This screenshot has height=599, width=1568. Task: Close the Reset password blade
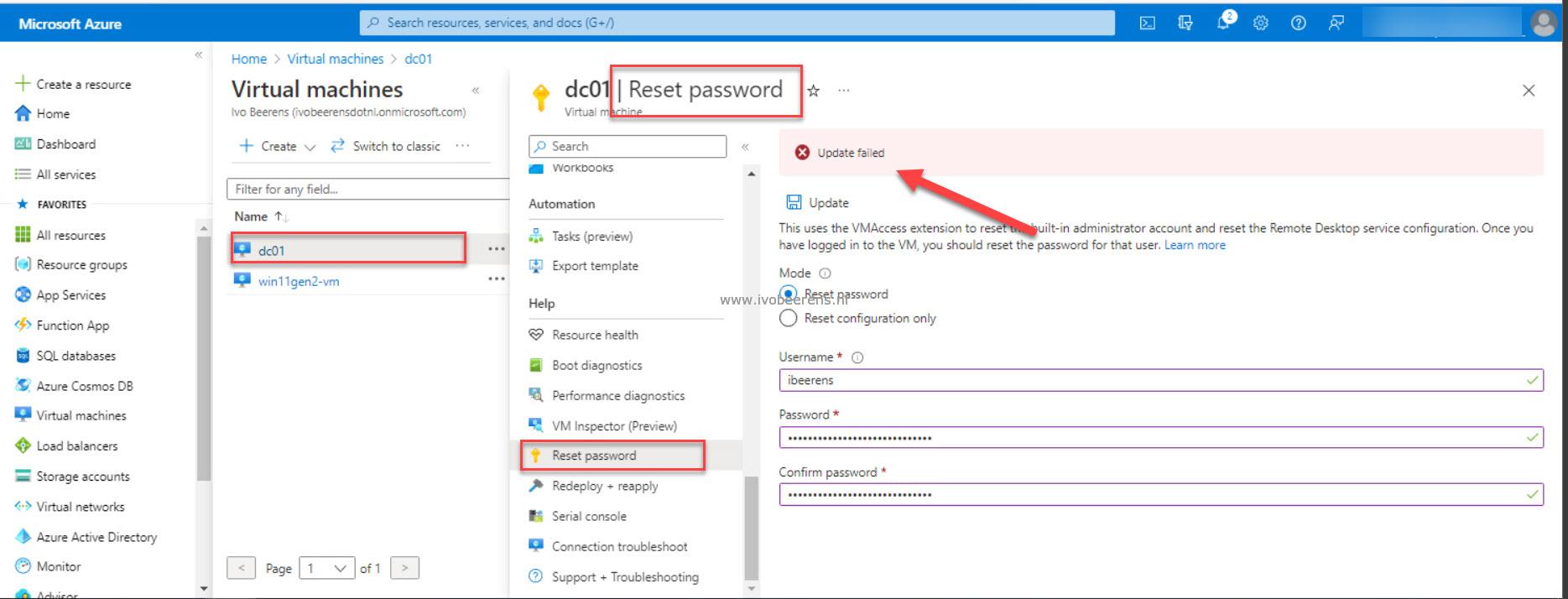pyautogui.click(x=1529, y=91)
